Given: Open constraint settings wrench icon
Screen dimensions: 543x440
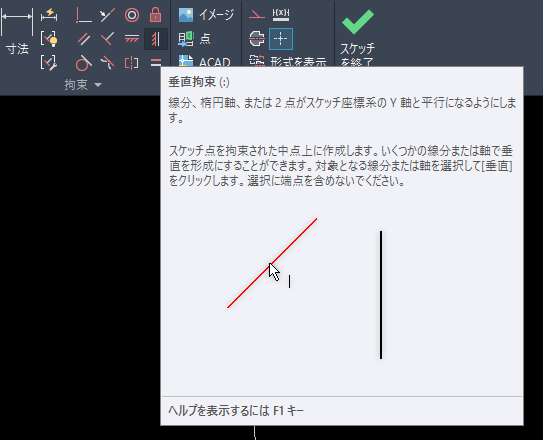Looking at the screenshot, I should click(49, 62).
